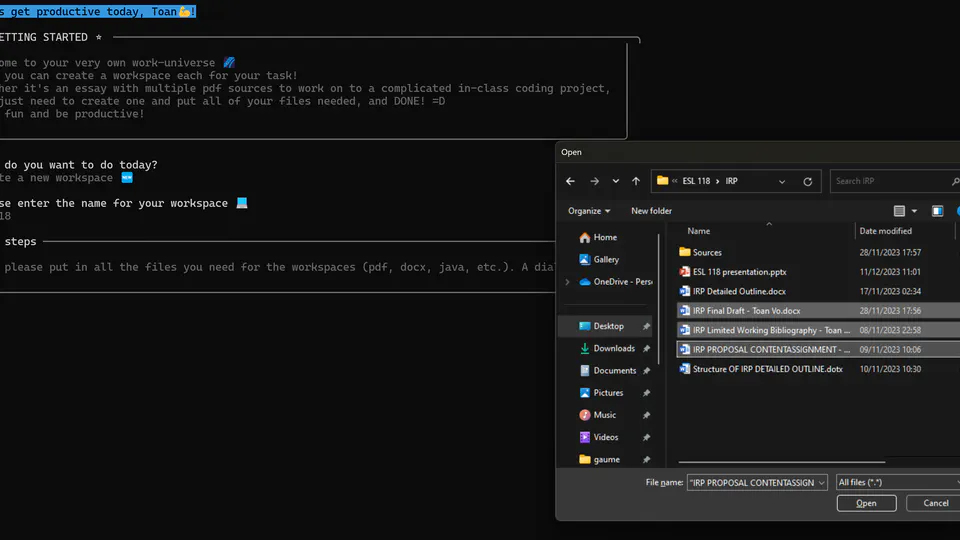Viewport: 960px width, 540px height.
Task: Open the gaume folder in sidebar
Action: click(x=599, y=459)
